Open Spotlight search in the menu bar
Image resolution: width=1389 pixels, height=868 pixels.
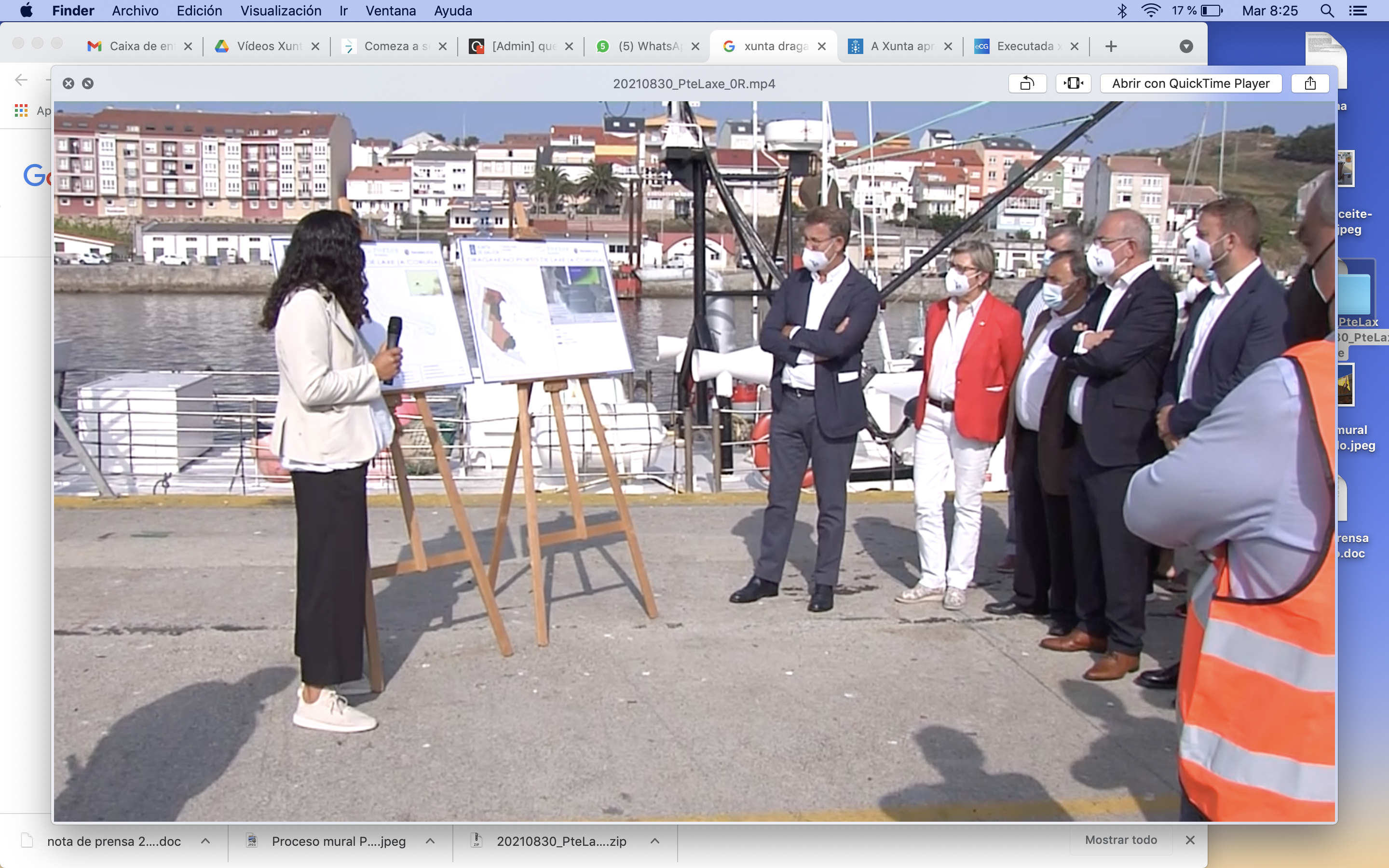(1327, 10)
